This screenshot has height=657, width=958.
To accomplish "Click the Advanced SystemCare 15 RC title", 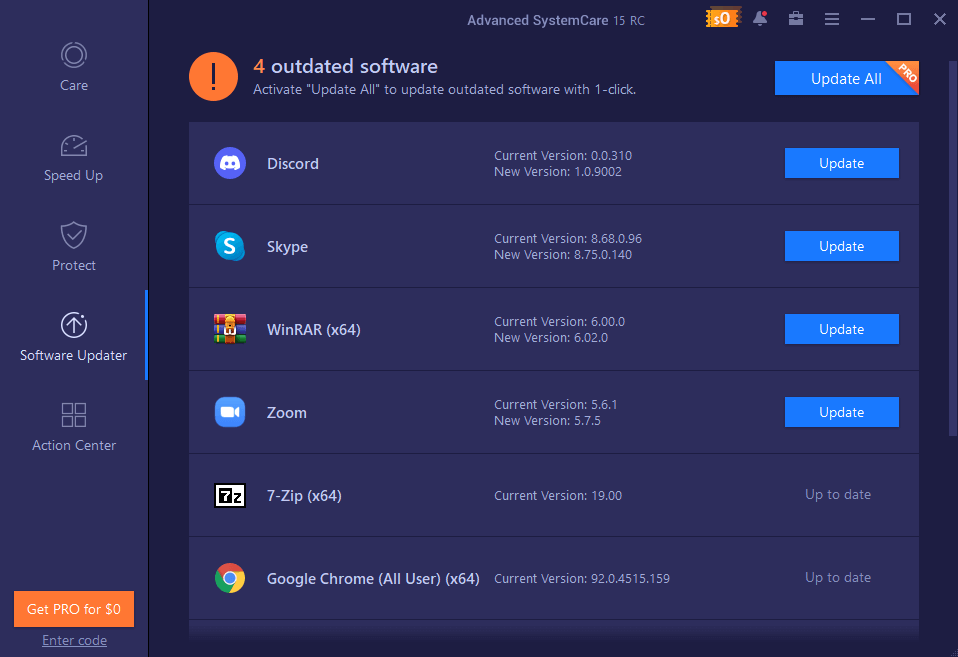I will coord(556,20).
